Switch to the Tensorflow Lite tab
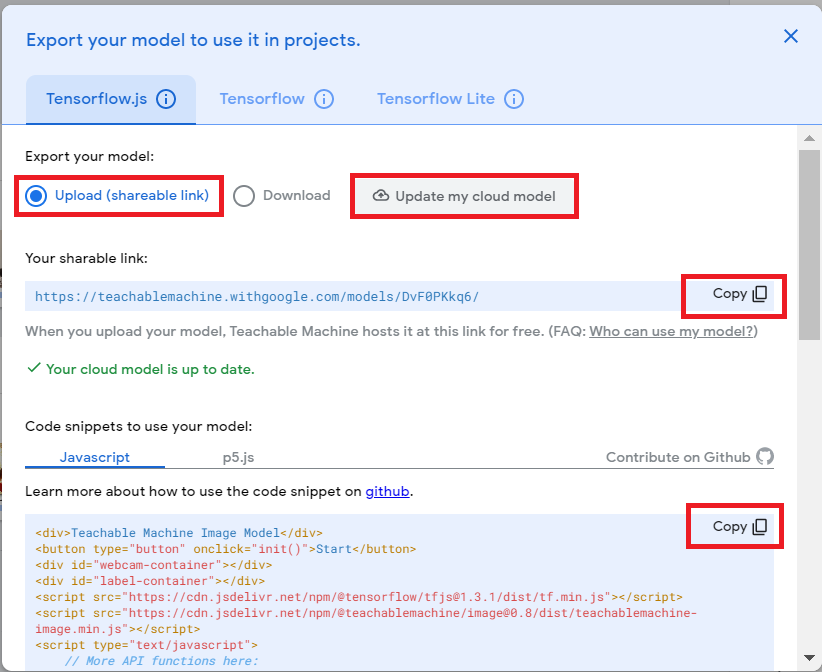 point(436,99)
